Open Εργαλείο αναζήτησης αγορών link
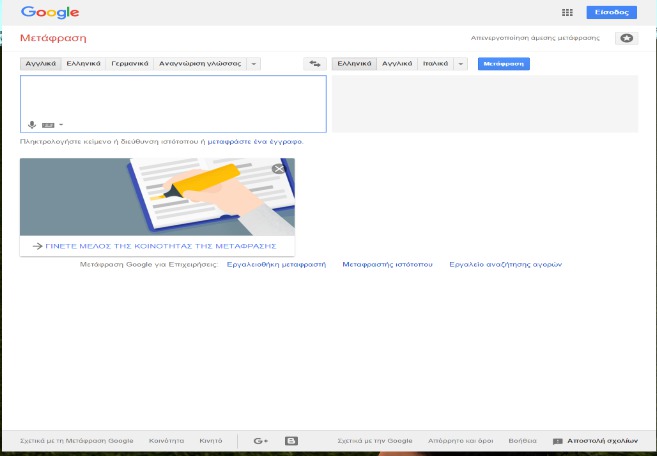Viewport: 657px width, 456px height. coord(506,264)
